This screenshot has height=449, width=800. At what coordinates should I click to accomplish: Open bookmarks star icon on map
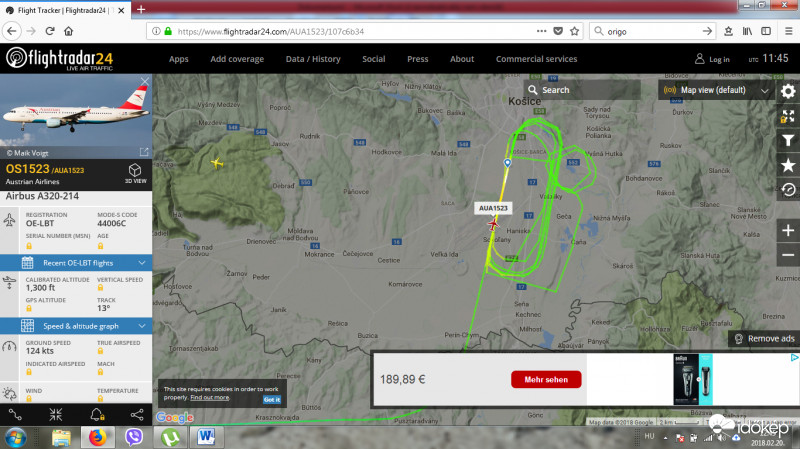click(x=788, y=165)
